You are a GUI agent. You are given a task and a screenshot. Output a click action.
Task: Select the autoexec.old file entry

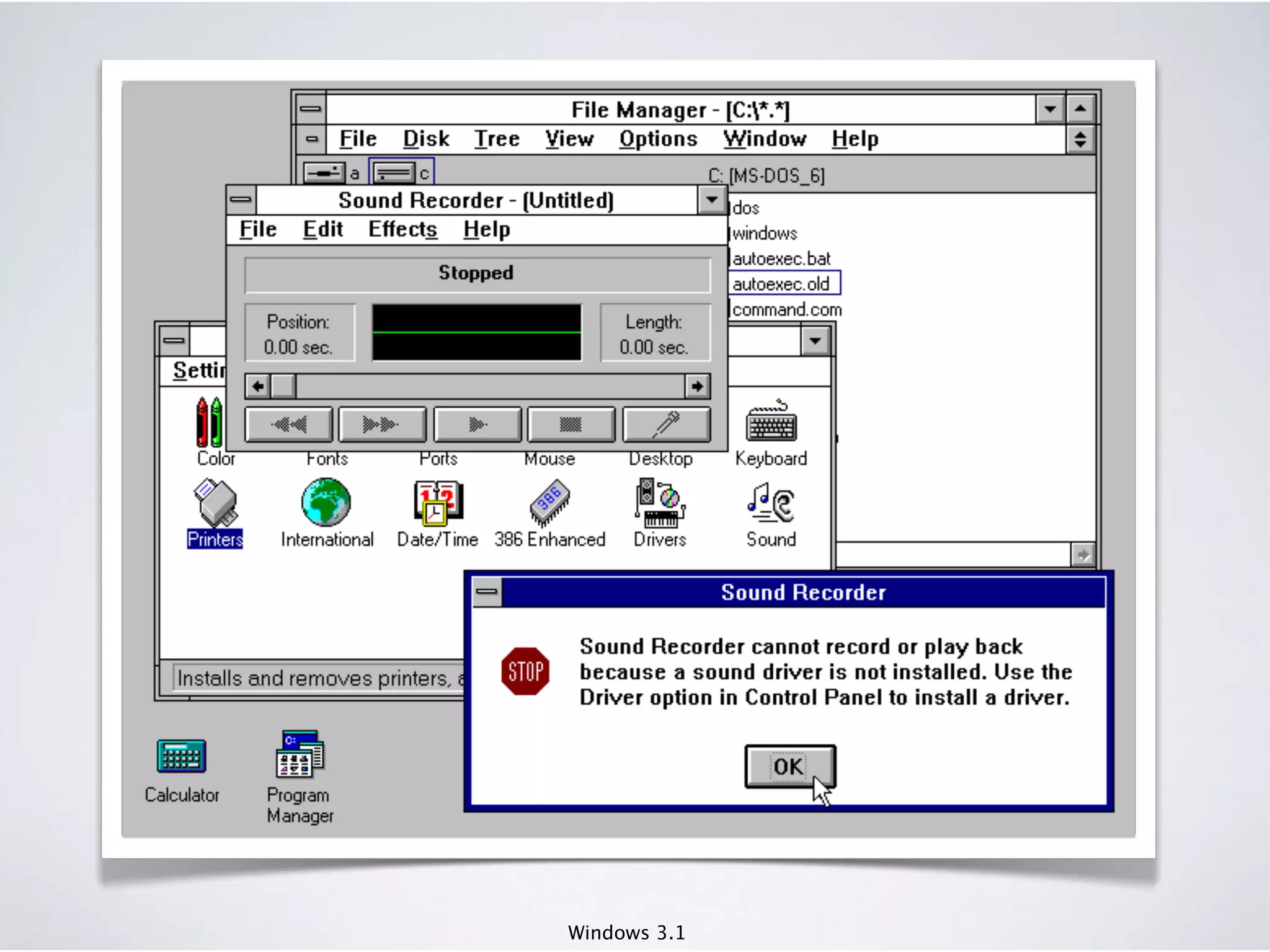(781, 284)
